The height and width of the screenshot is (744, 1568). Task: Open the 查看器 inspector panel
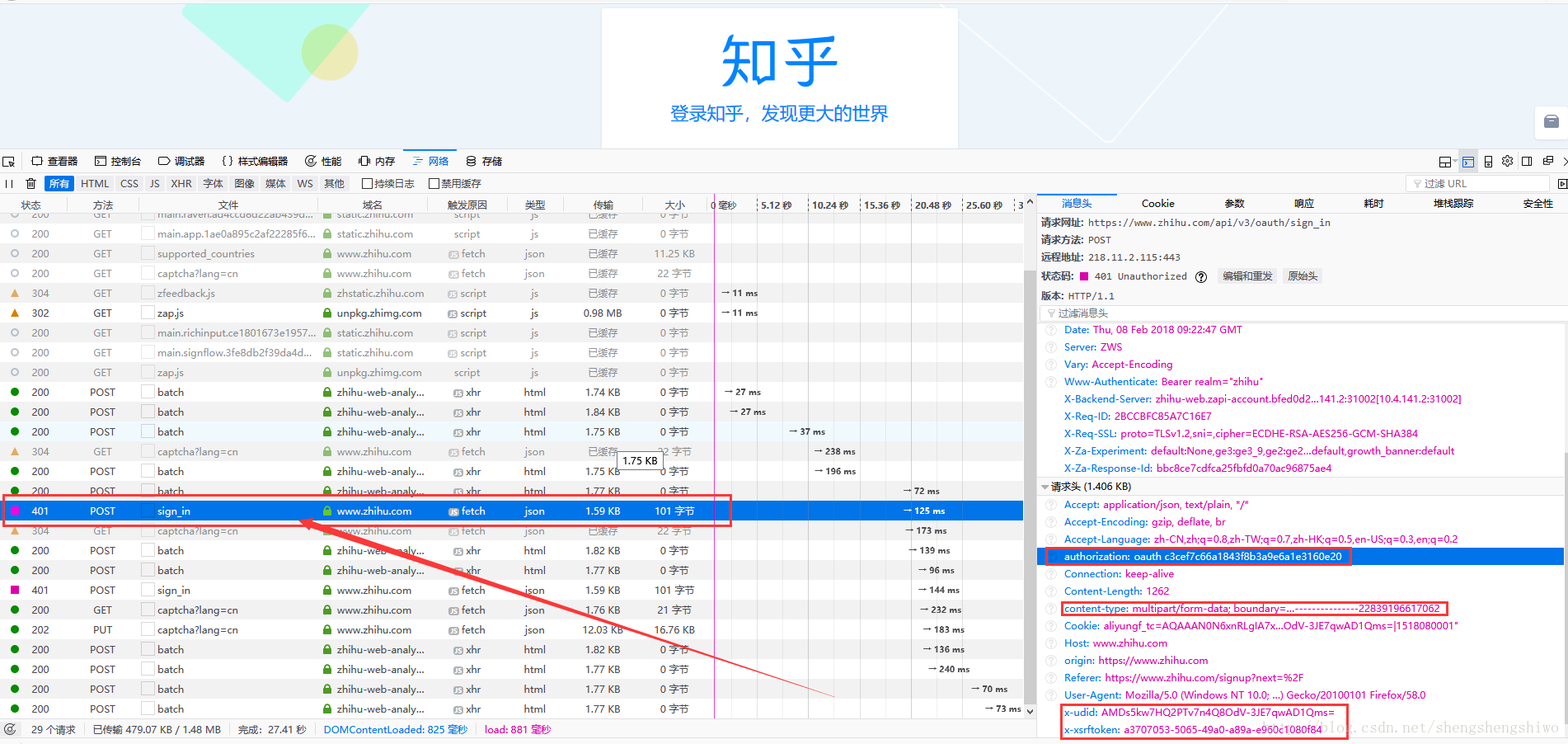54,162
